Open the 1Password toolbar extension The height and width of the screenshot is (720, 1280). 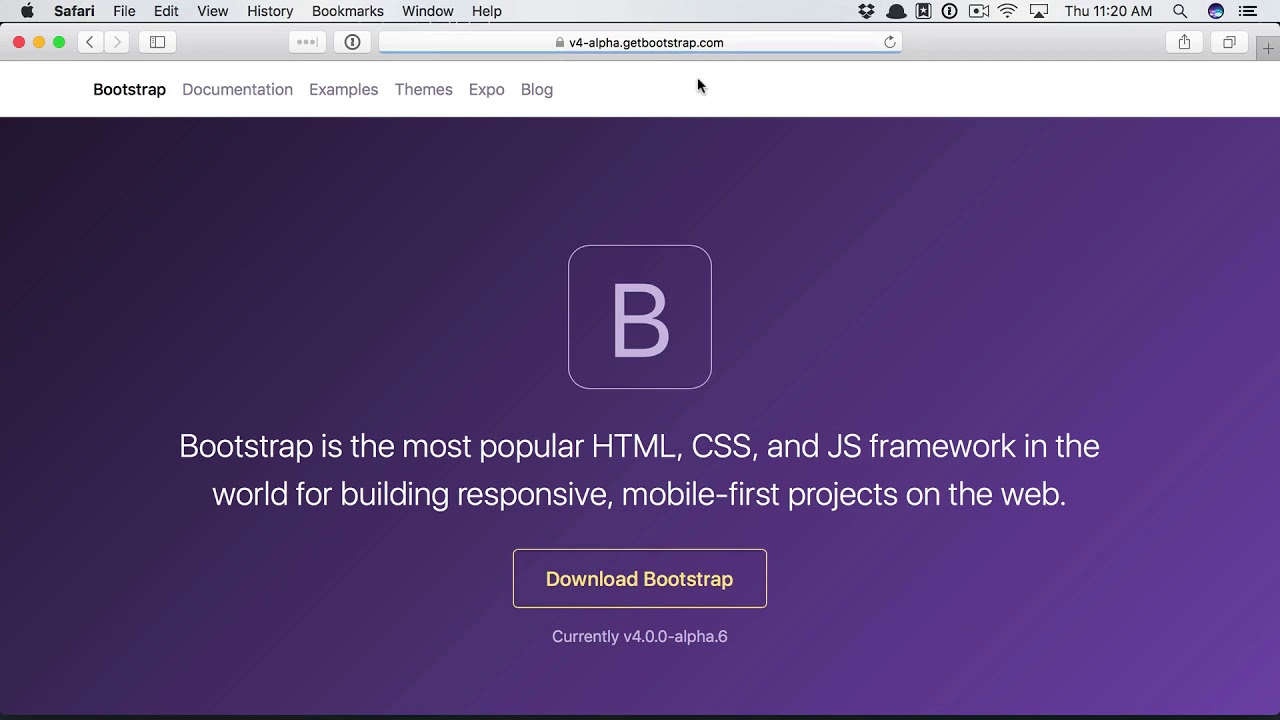352,42
